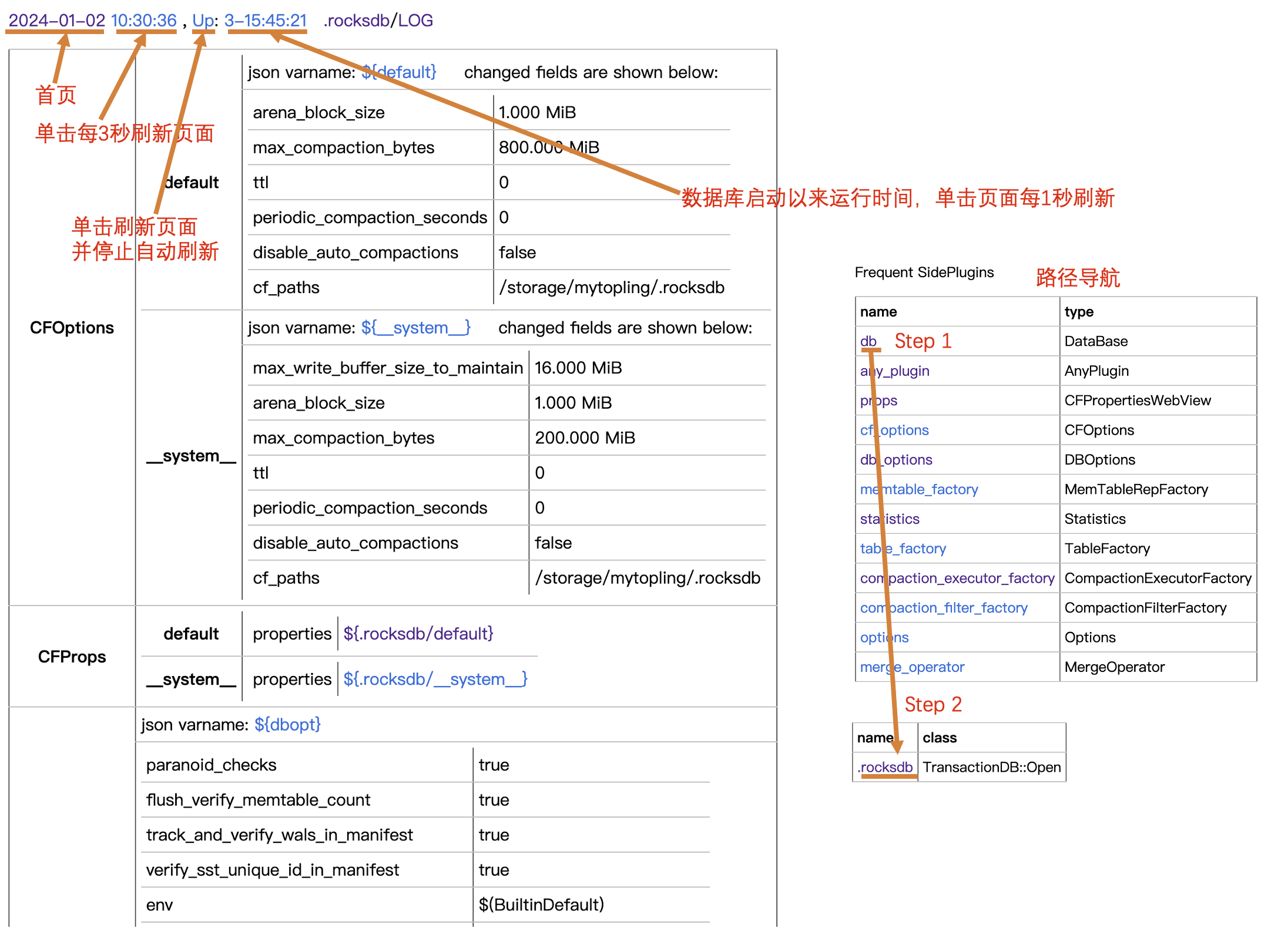Select the TransactionDB::Open class cell
This screenshot has width=1288, height=935.
click(992, 768)
